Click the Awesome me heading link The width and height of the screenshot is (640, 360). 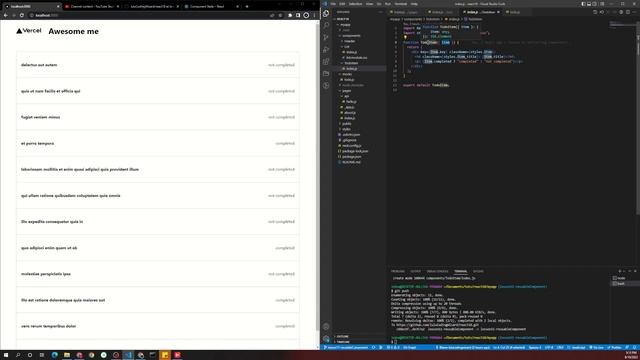pos(73,31)
